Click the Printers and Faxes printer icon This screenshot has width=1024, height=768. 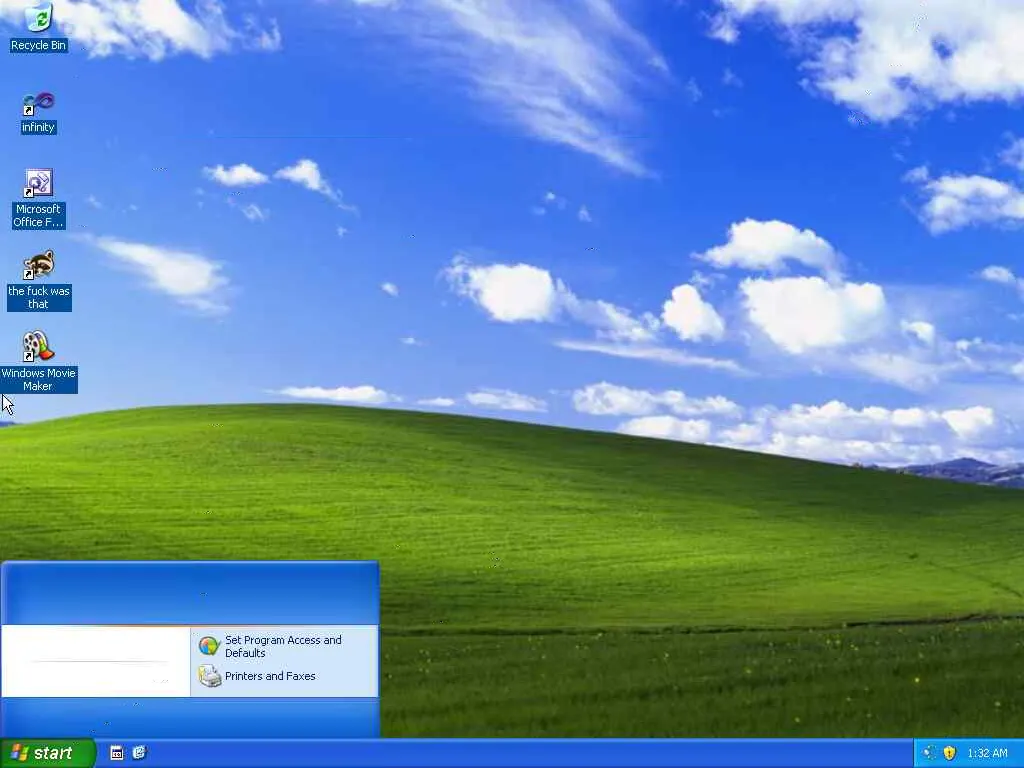click(210, 676)
